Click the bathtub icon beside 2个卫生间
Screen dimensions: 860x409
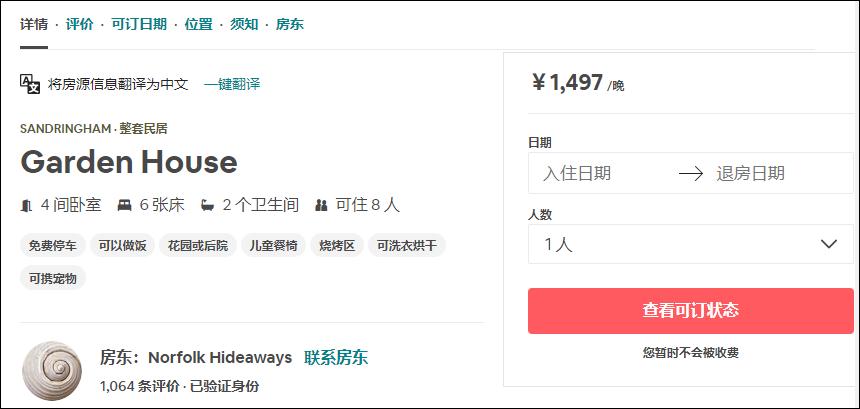point(207,205)
